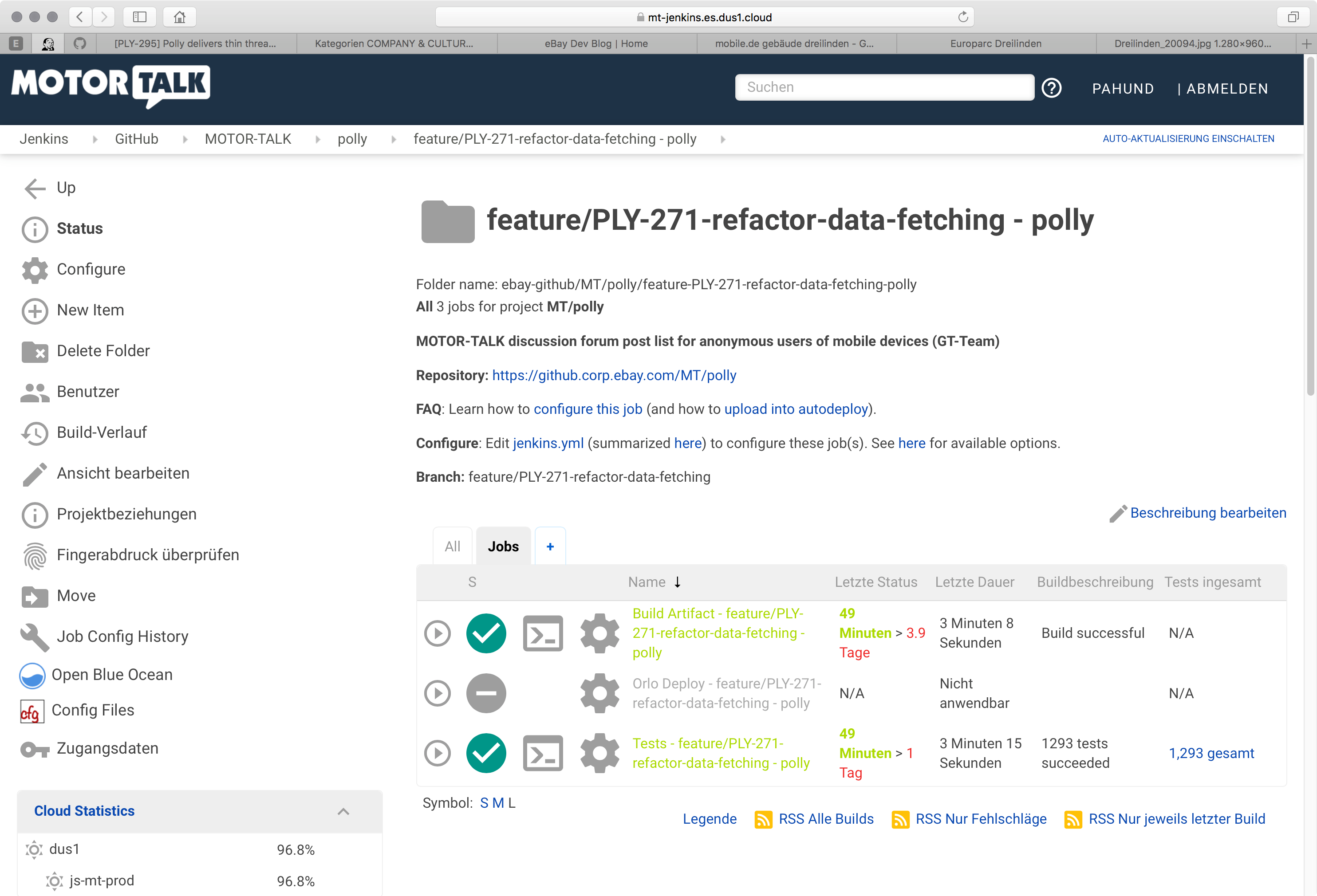Open console output of Build Artifact job
This screenshot has height=896, width=1317.
(x=543, y=633)
